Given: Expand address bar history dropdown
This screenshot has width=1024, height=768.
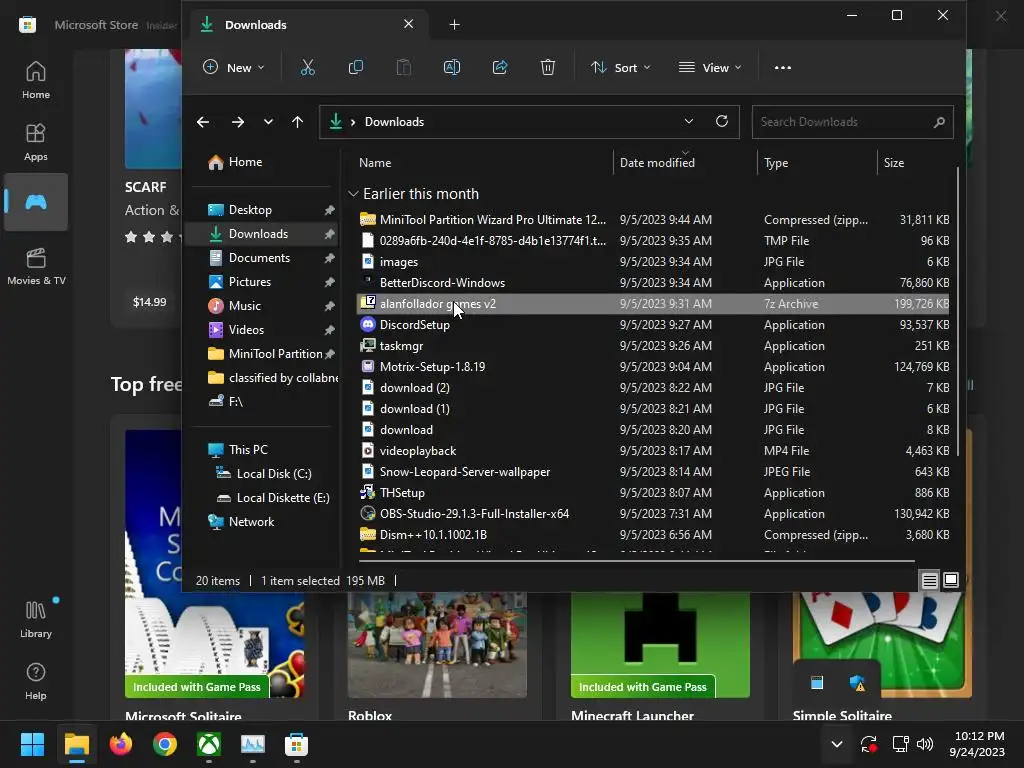Looking at the screenshot, I should click(x=688, y=121).
